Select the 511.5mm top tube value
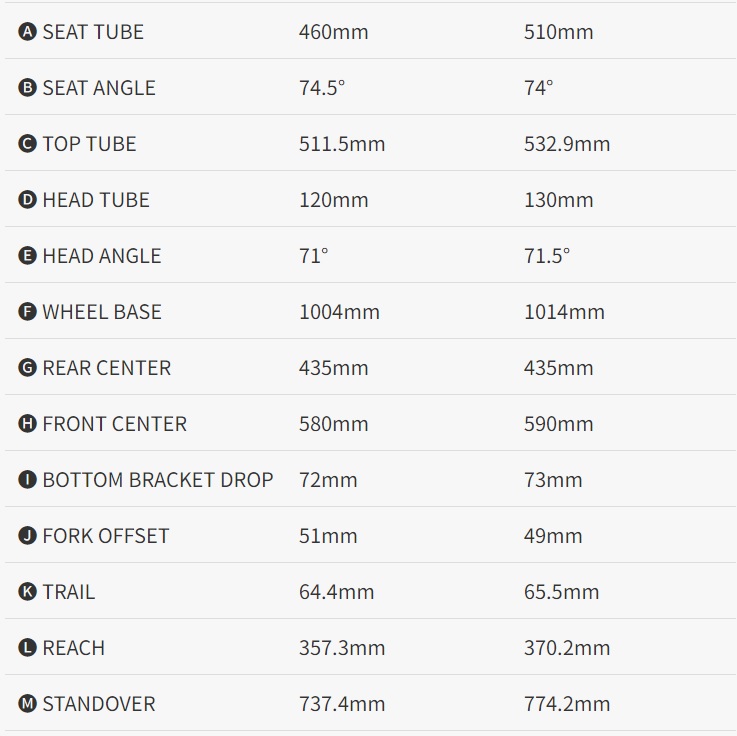Image resolution: width=737 pixels, height=736 pixels. coord(342,144)
